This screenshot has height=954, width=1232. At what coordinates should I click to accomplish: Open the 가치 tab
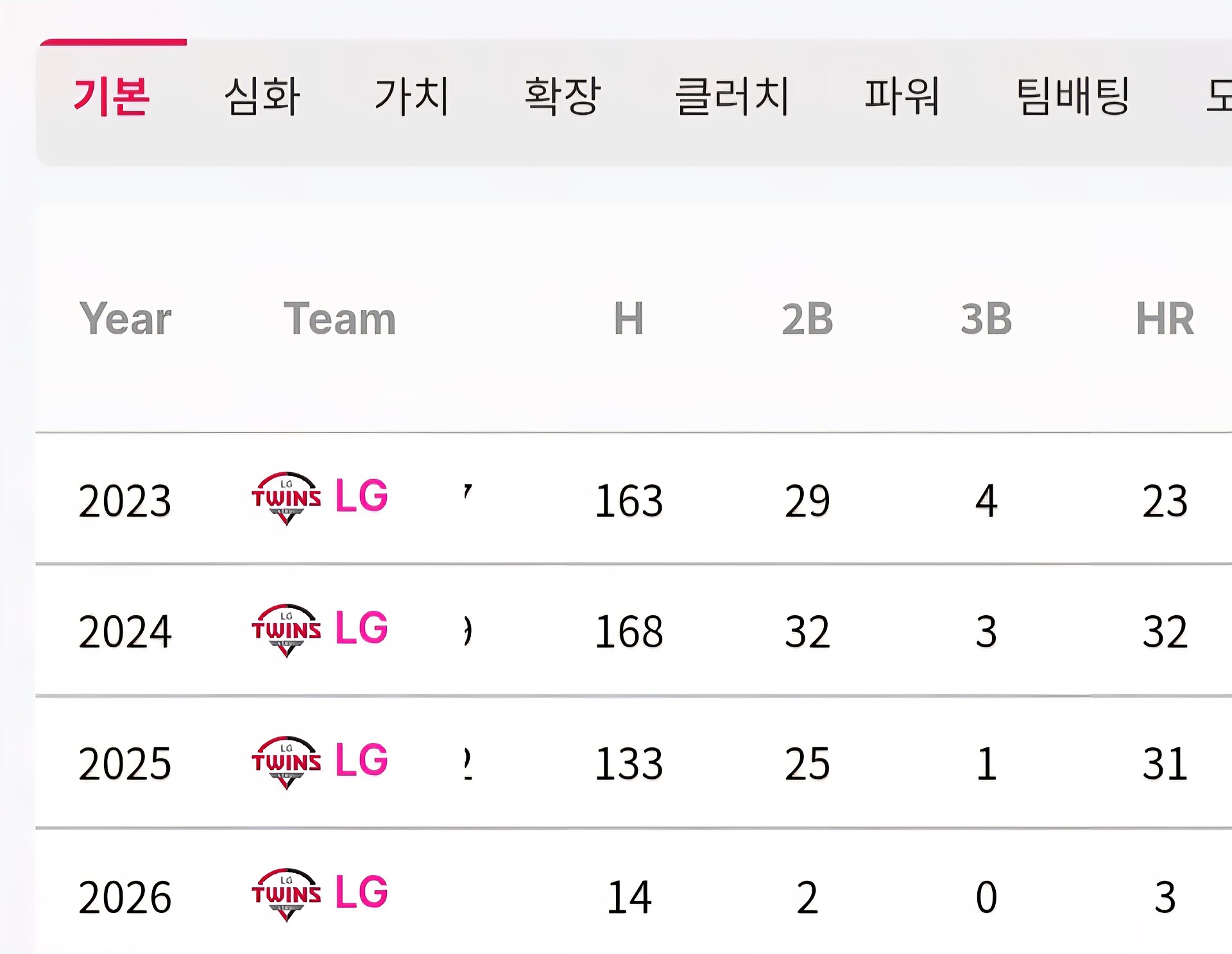(x=412, y=96)
